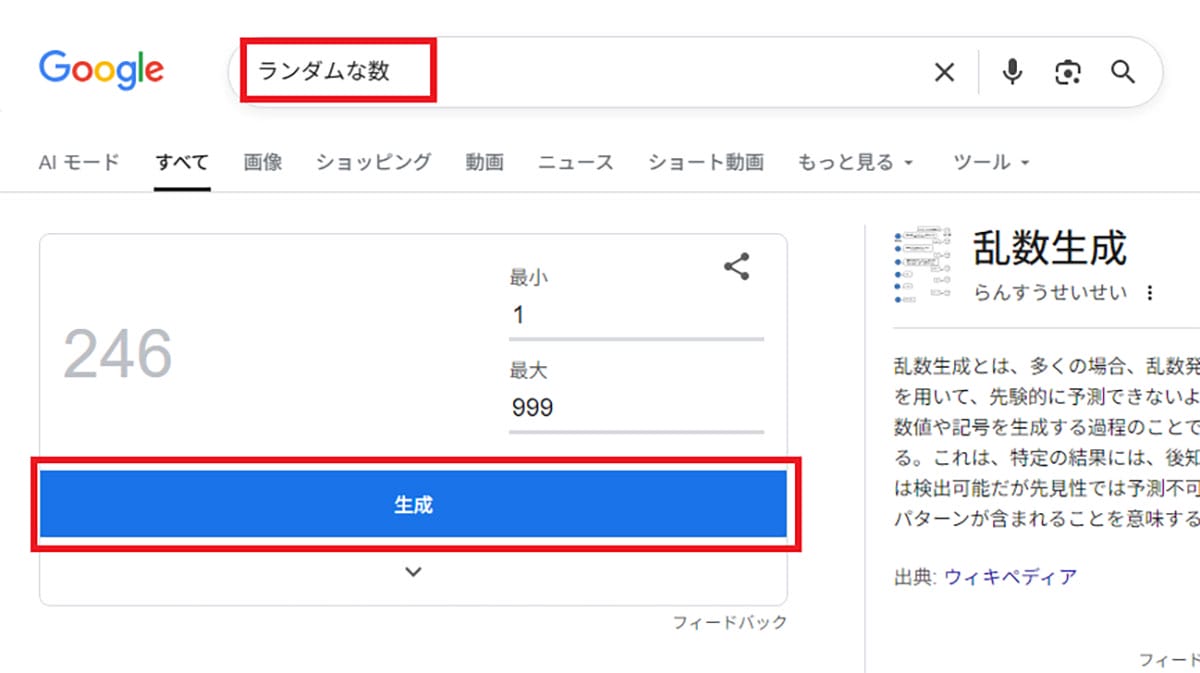This screenshot has height=673, width=1200.
Task: Open Google Lens image search
Action: 1067,71
